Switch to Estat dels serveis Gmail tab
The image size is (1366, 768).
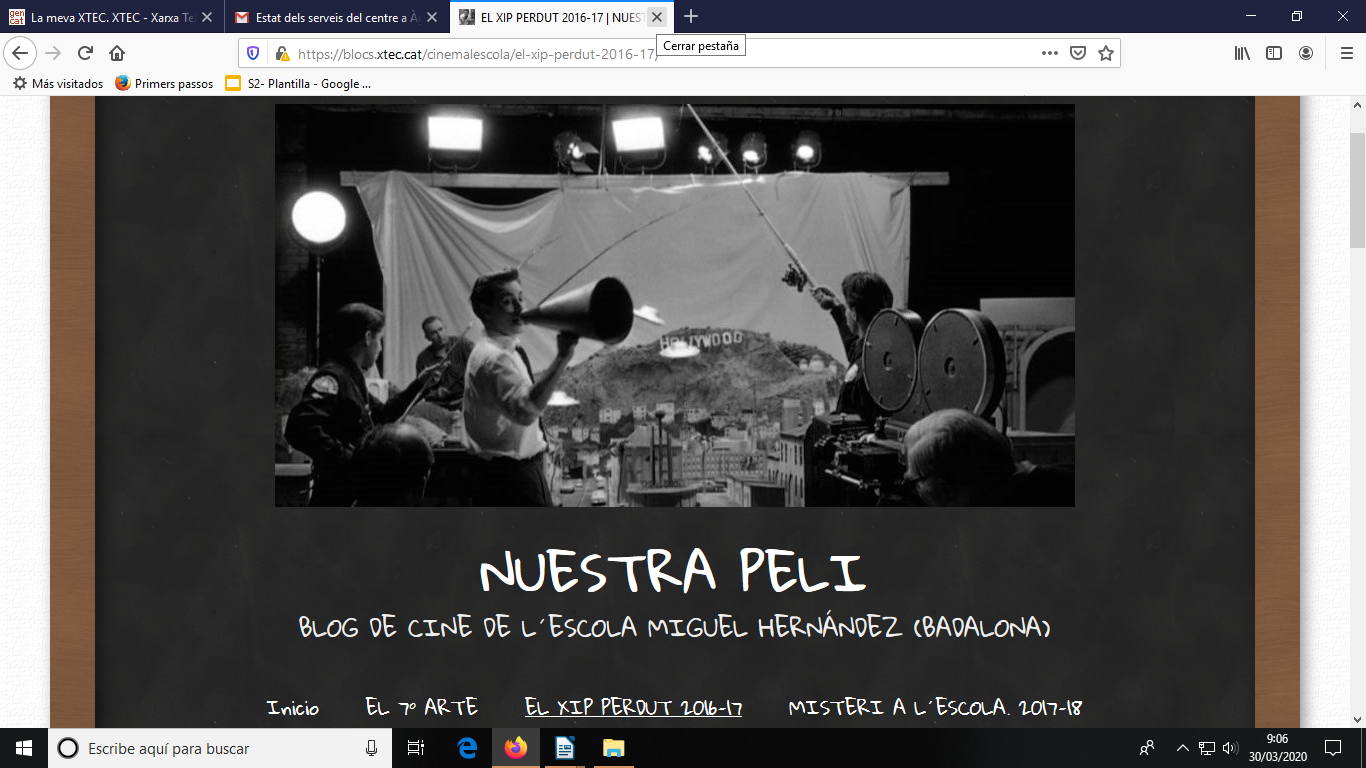click(330, 17)
